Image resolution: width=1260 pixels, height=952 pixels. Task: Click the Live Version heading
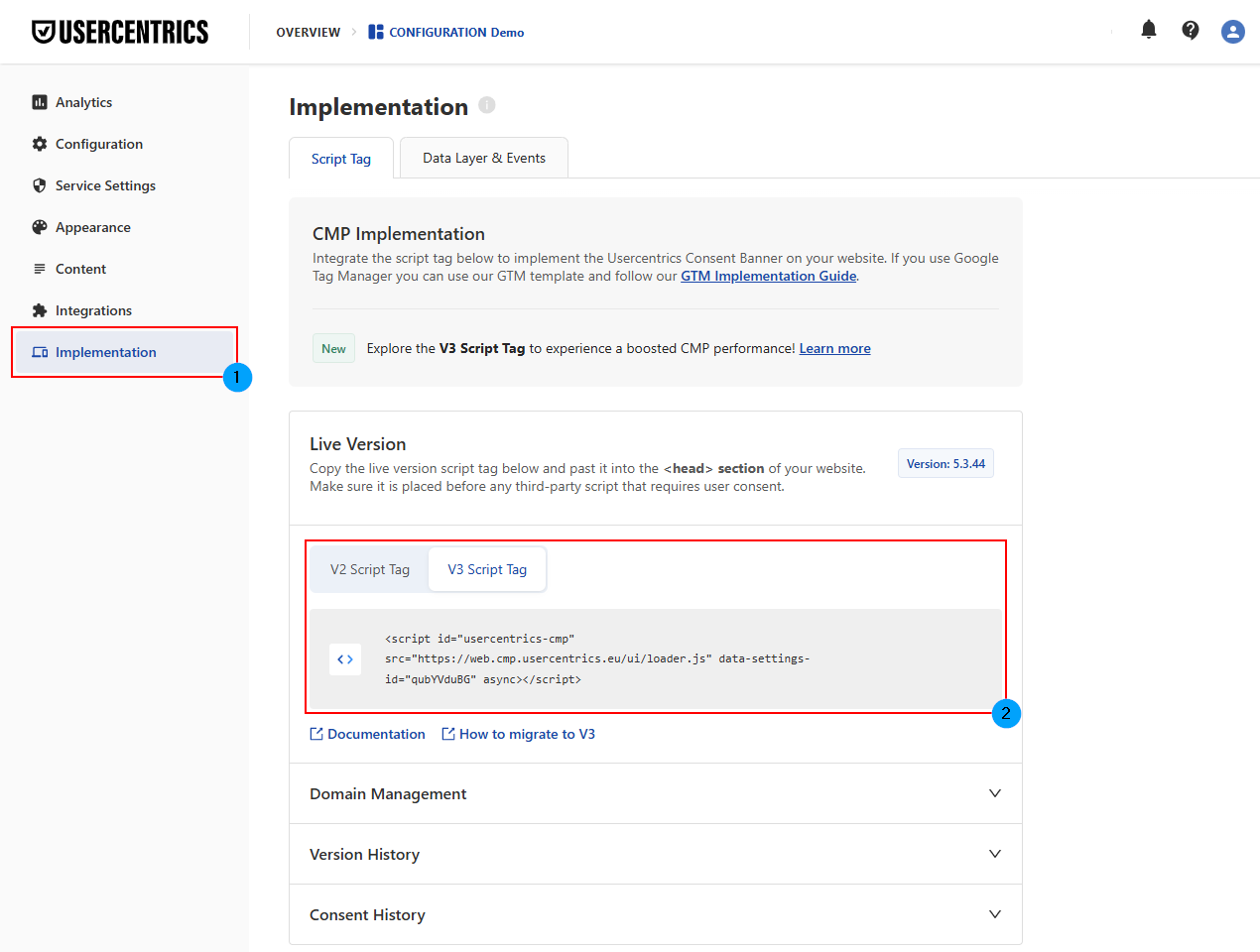(357, 444)
